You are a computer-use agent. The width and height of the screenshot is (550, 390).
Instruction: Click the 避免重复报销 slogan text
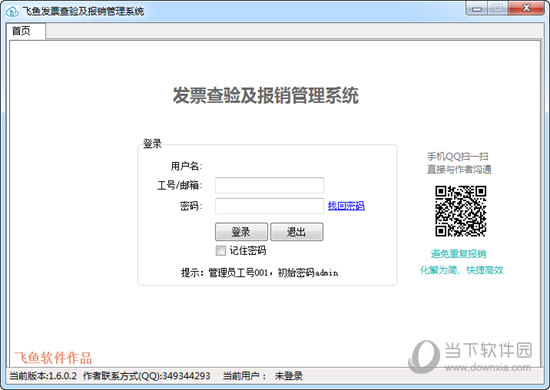click(458, 254)
